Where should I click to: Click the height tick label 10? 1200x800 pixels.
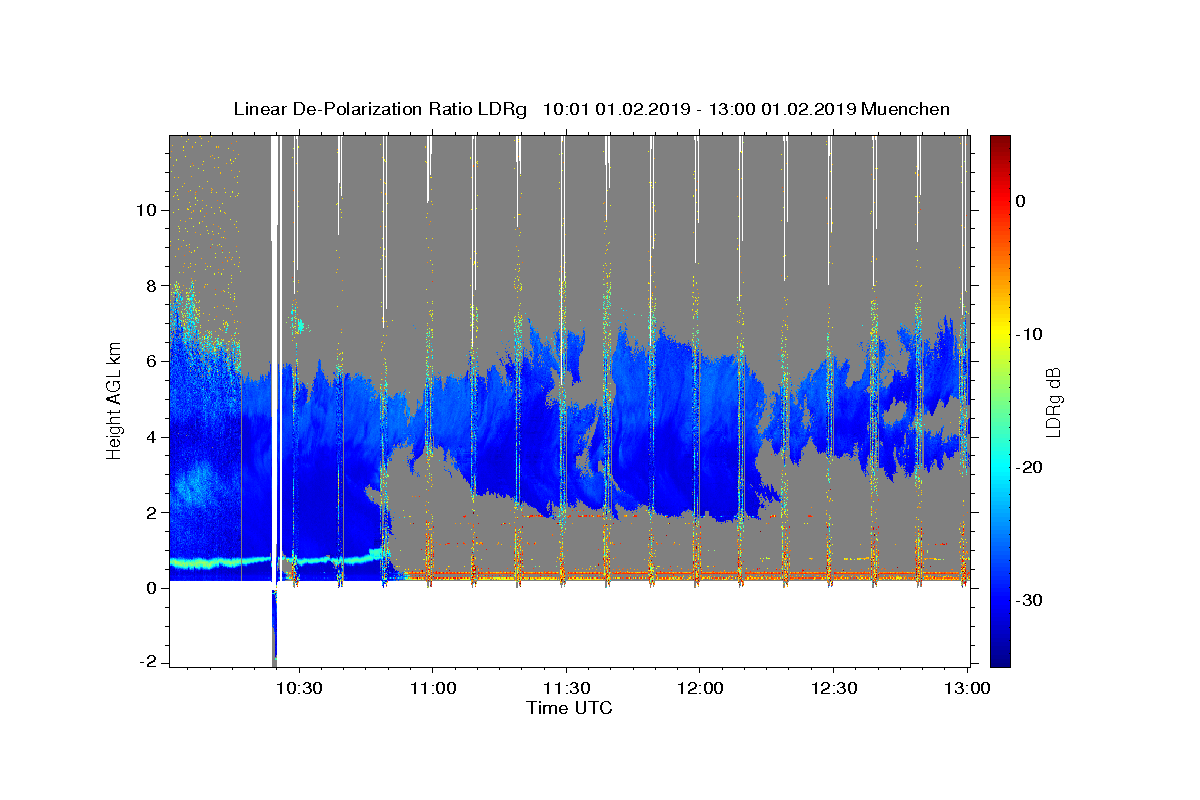(x=148, y=210)
